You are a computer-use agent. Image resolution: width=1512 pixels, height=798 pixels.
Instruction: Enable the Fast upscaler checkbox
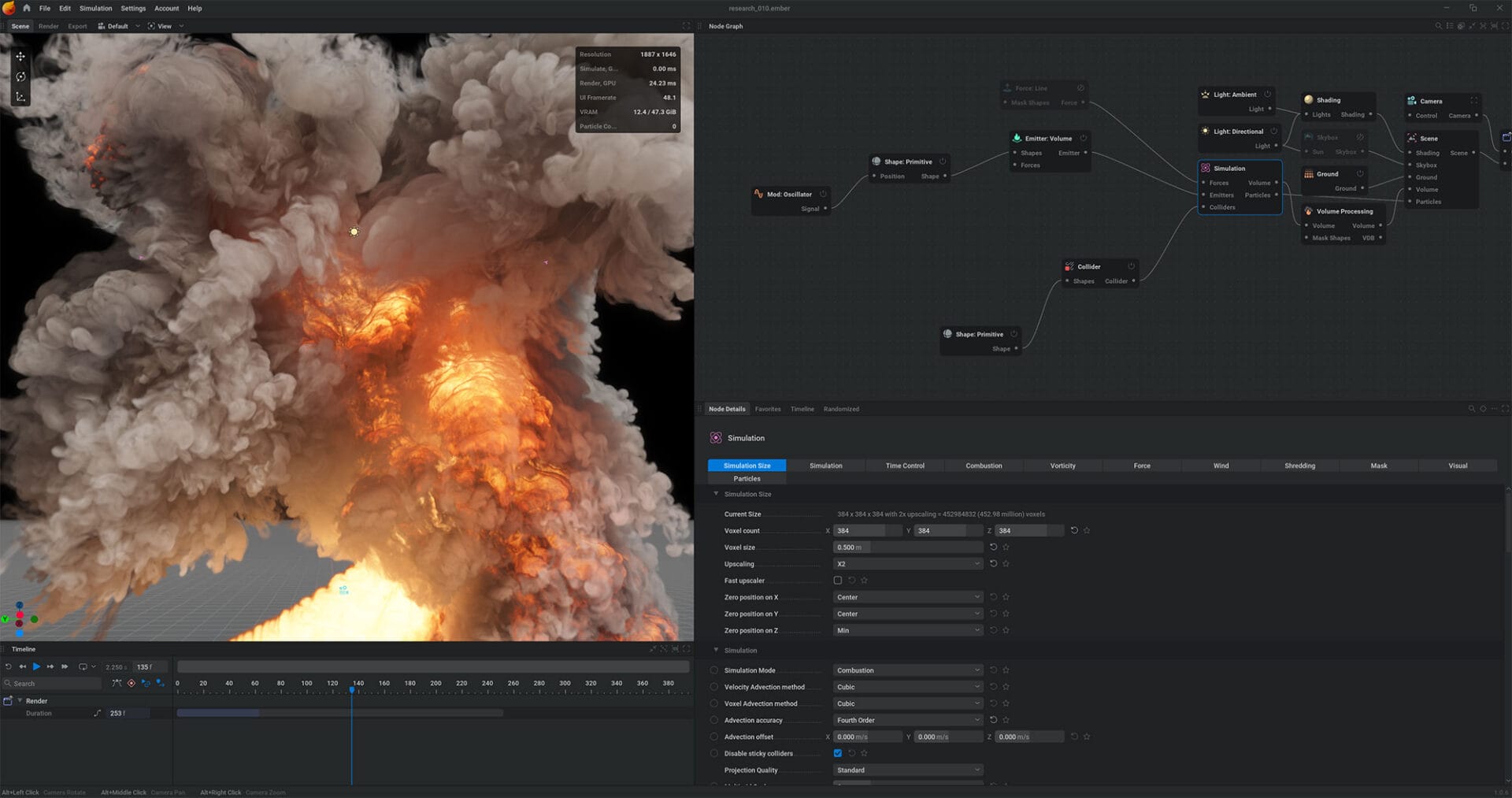(838, 581)
